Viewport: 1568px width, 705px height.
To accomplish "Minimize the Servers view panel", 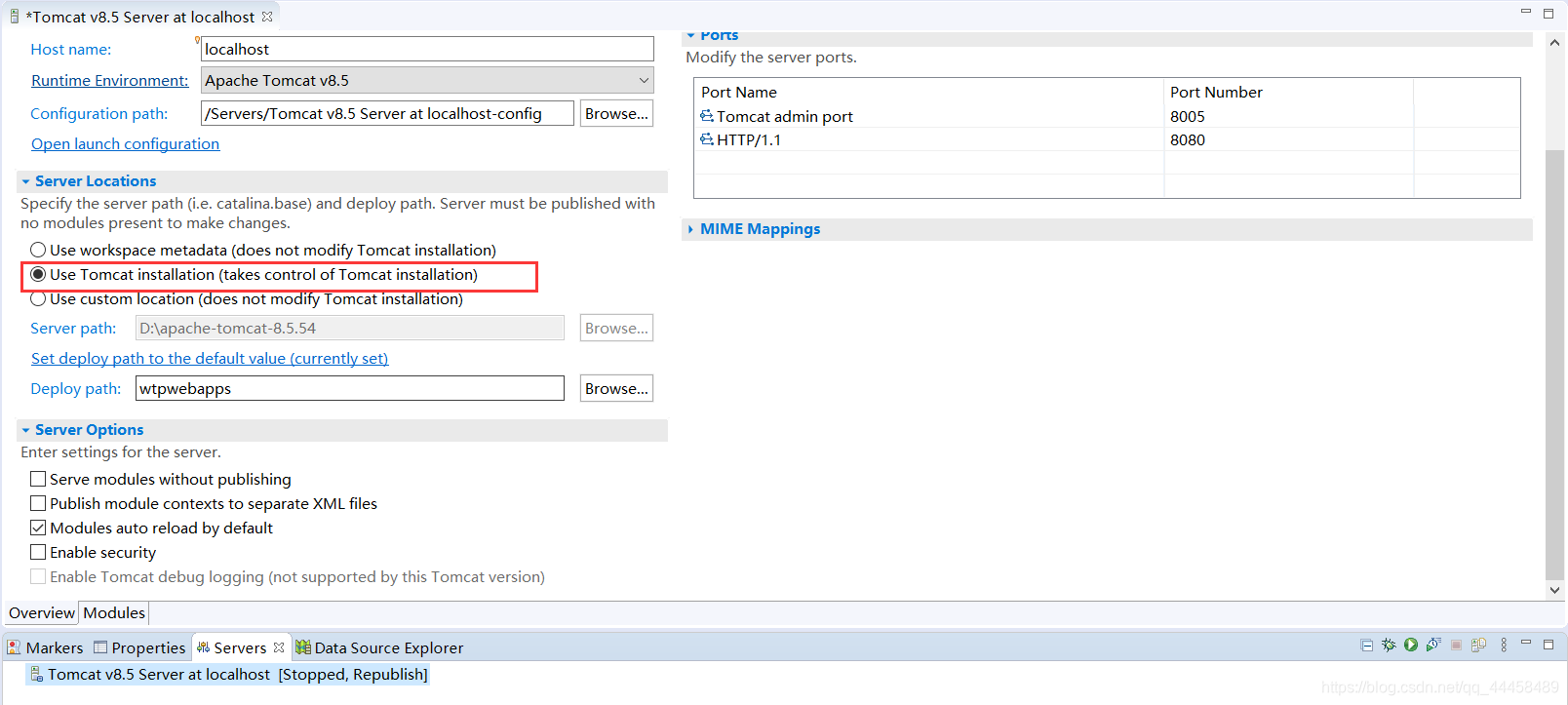I will tap(1526, 644).
